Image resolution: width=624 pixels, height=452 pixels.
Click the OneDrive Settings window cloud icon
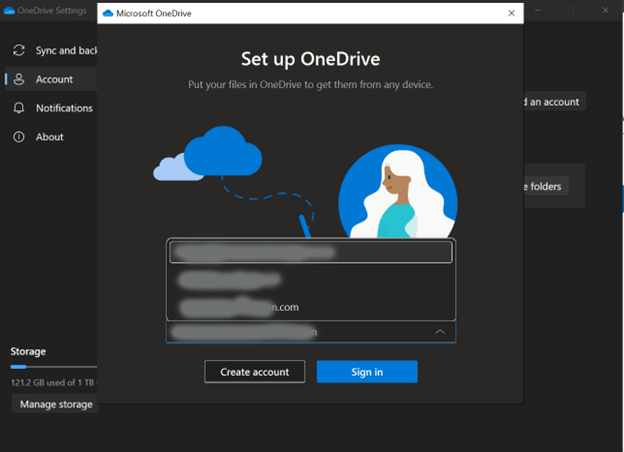pyautogui.click(x=9, y=11)
